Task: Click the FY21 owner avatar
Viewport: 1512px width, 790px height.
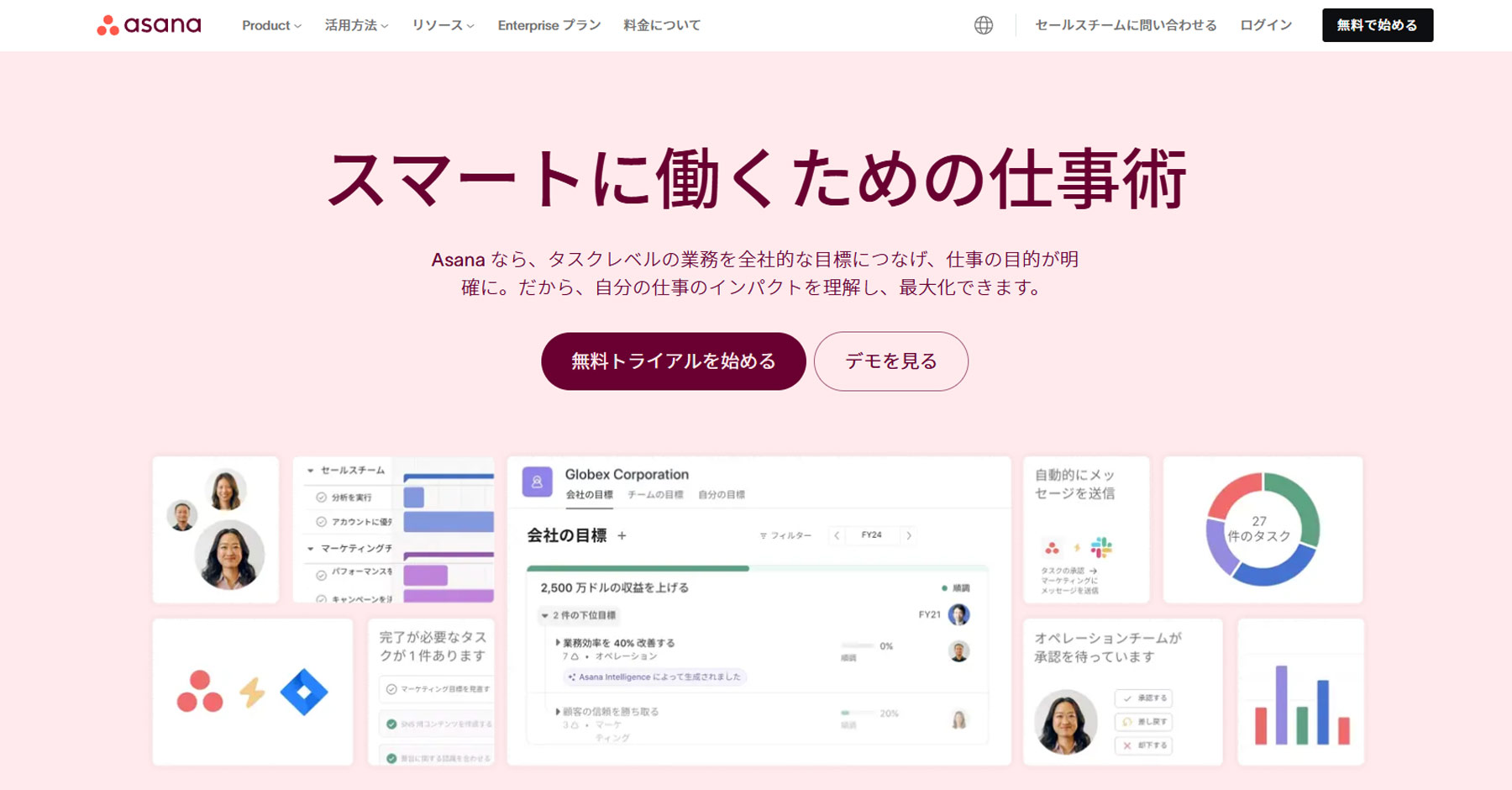Action: coord(958,615)
